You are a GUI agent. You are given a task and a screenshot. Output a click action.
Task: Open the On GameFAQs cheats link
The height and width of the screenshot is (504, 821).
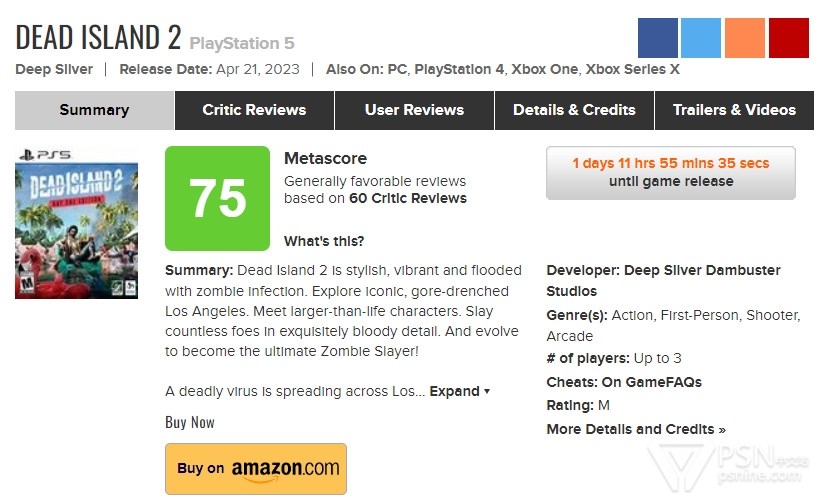[x=652, y=382]
